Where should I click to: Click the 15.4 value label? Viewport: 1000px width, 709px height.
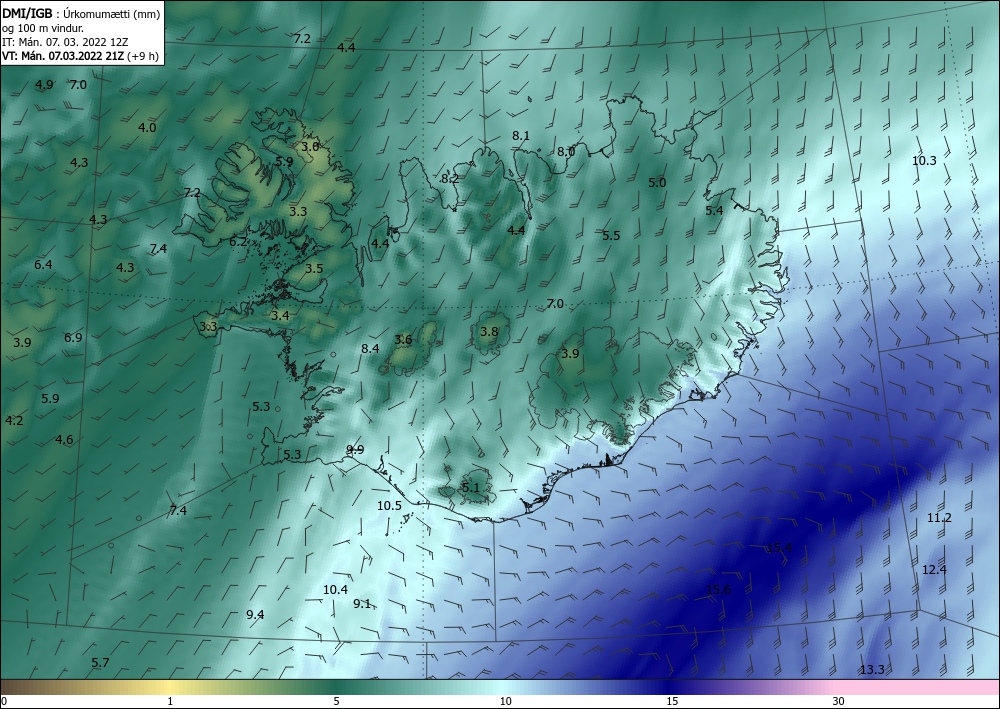(779, 548)
